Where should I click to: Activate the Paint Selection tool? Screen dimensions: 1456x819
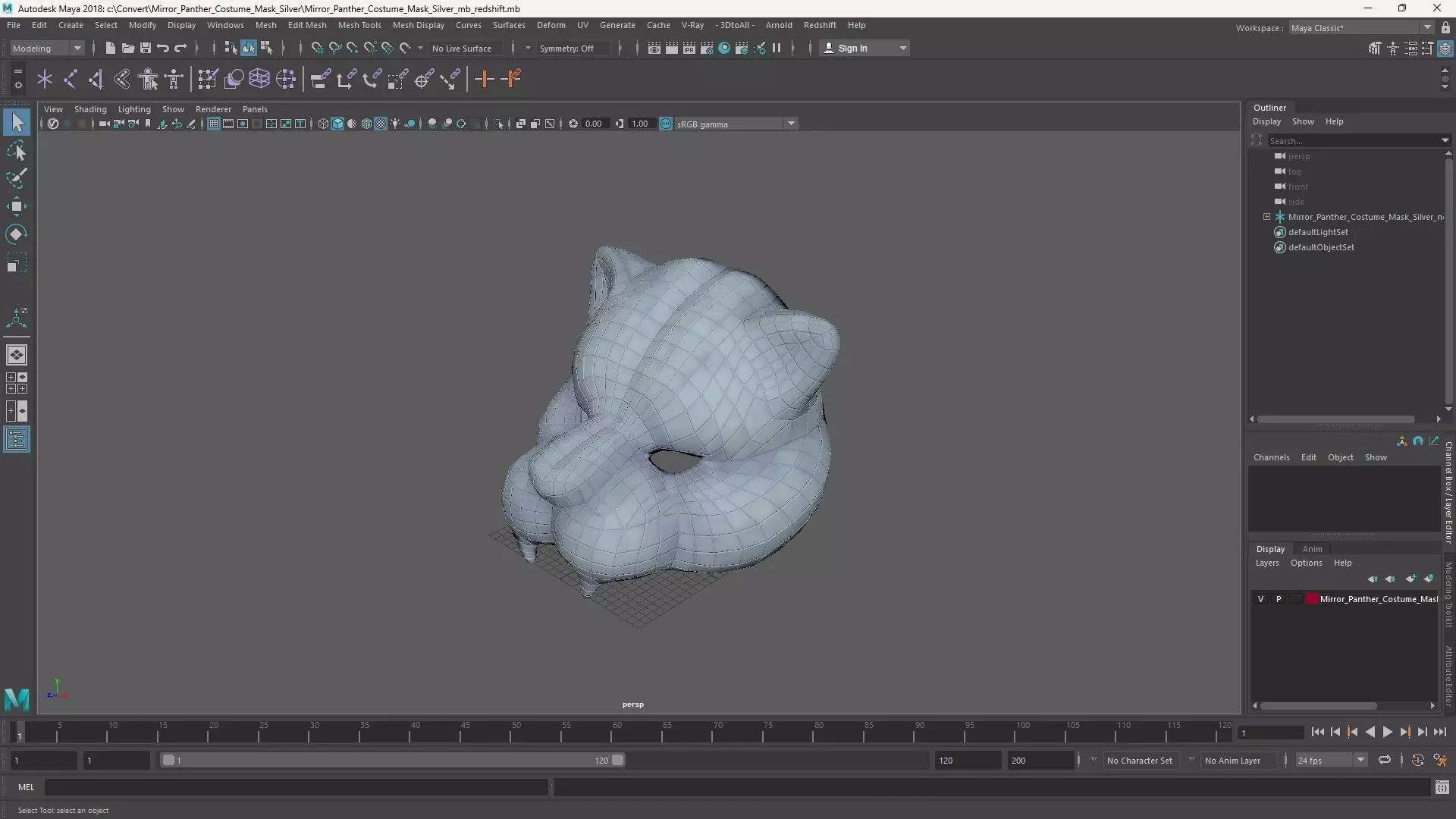(17, 179)
